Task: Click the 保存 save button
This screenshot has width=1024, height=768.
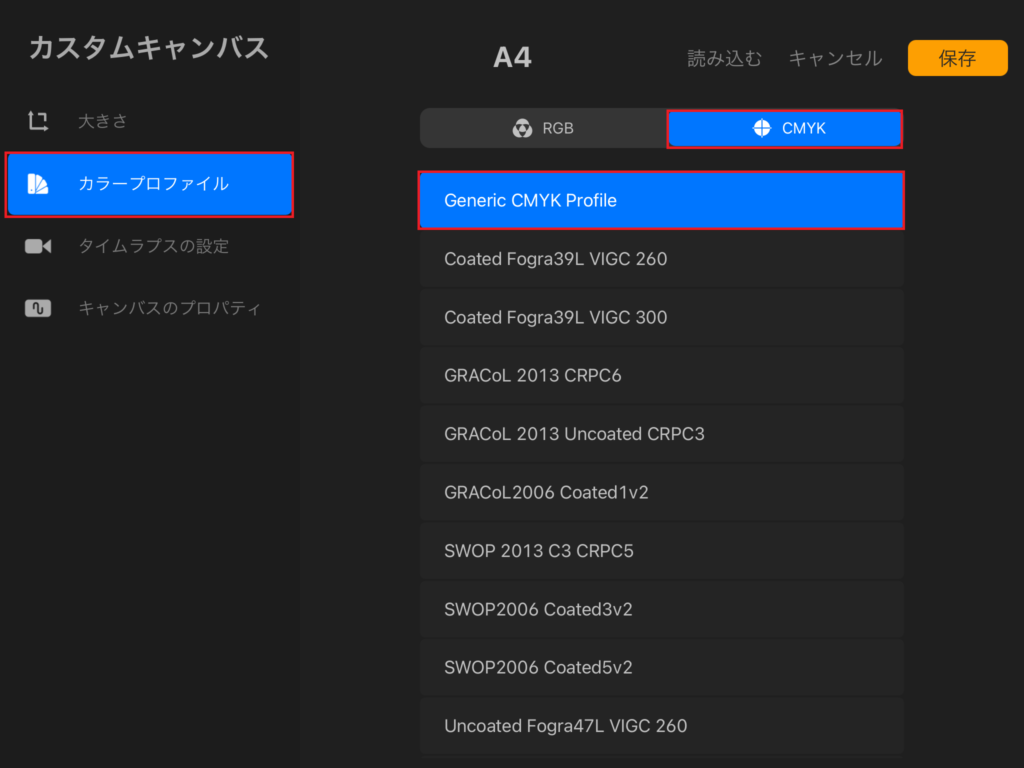Action: coord(957,58)
